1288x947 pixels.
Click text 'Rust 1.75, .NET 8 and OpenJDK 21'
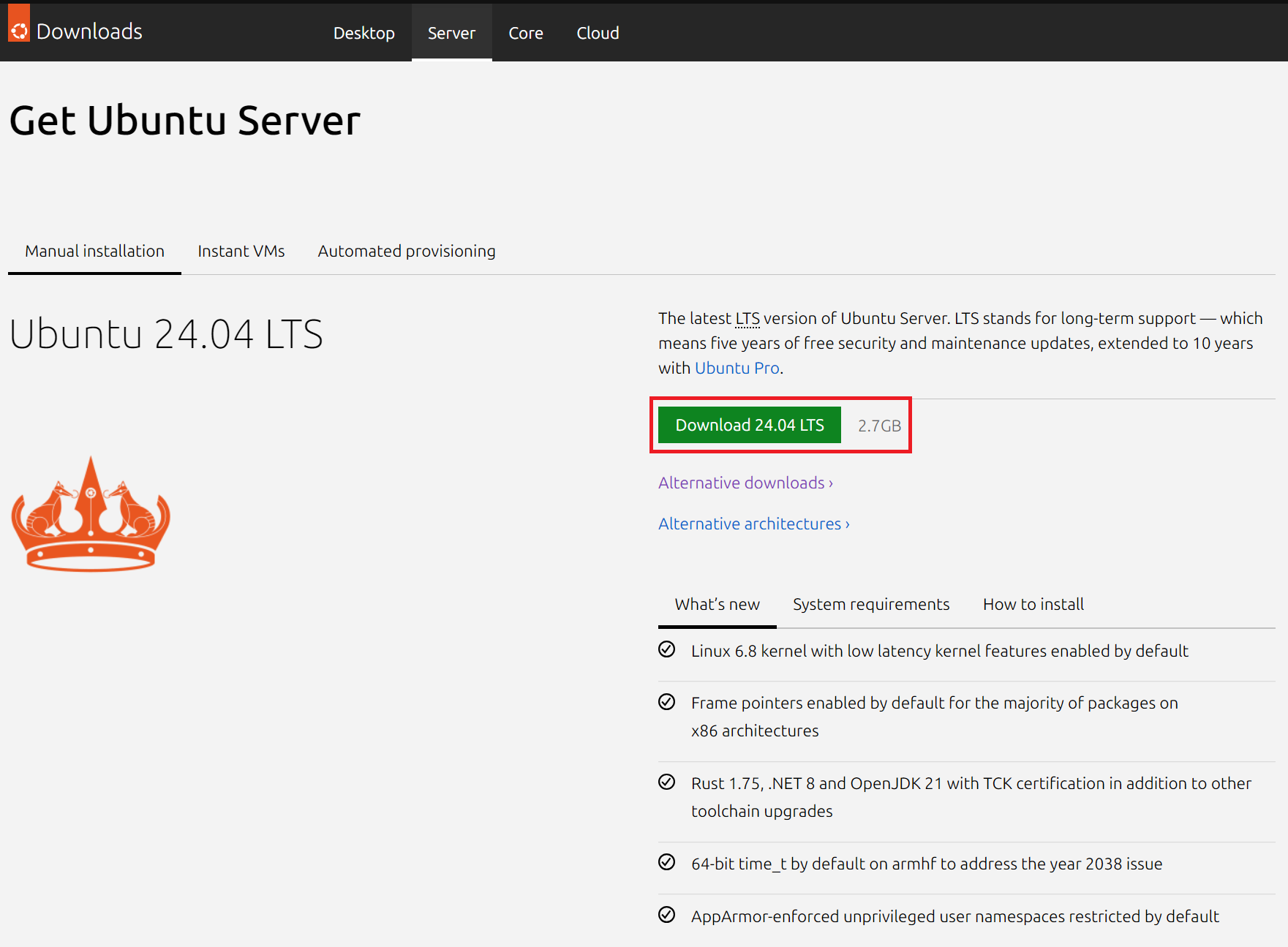coord(816,783)
